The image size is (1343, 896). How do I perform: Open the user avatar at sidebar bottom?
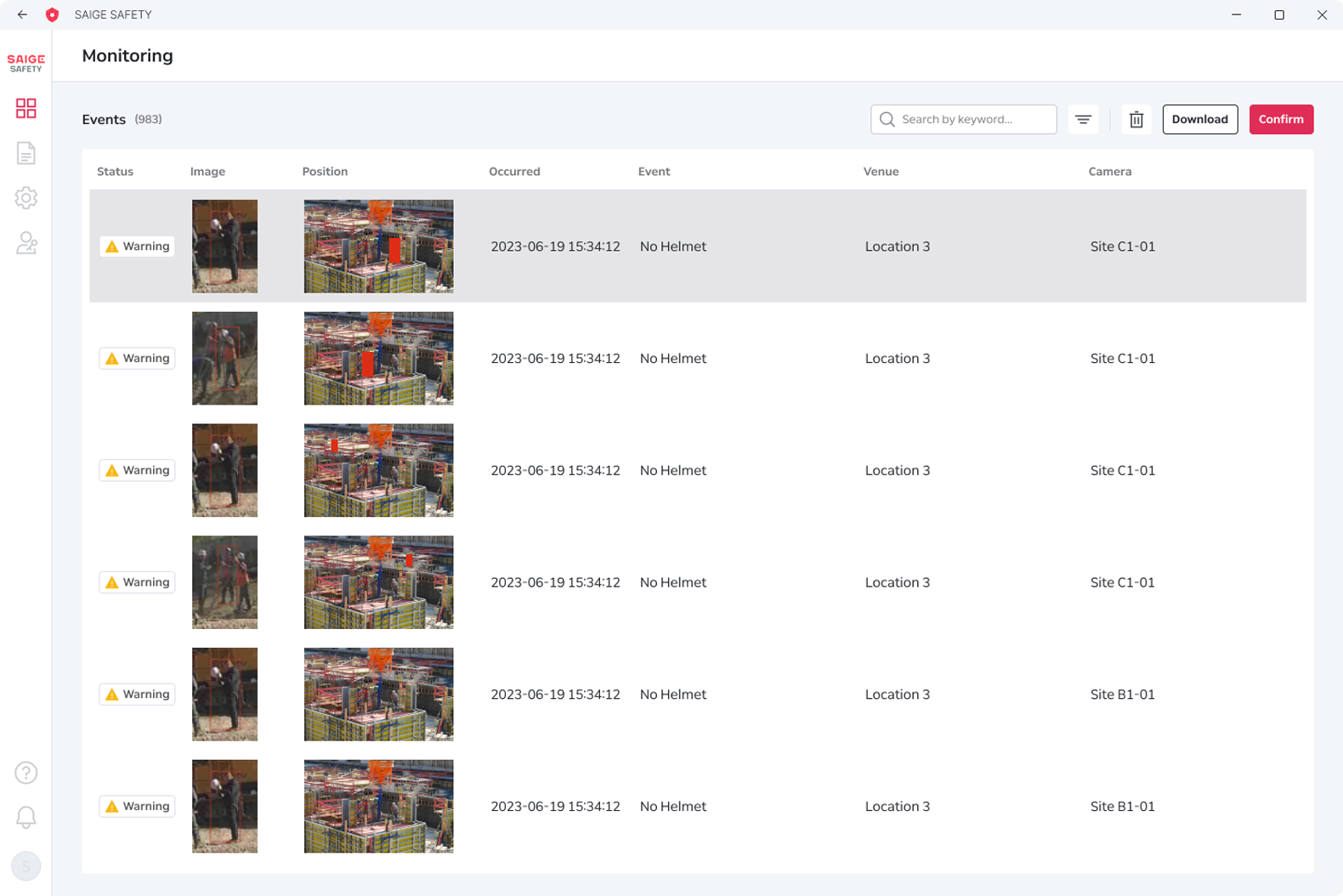pyautogui.click(x=26, y=866)
